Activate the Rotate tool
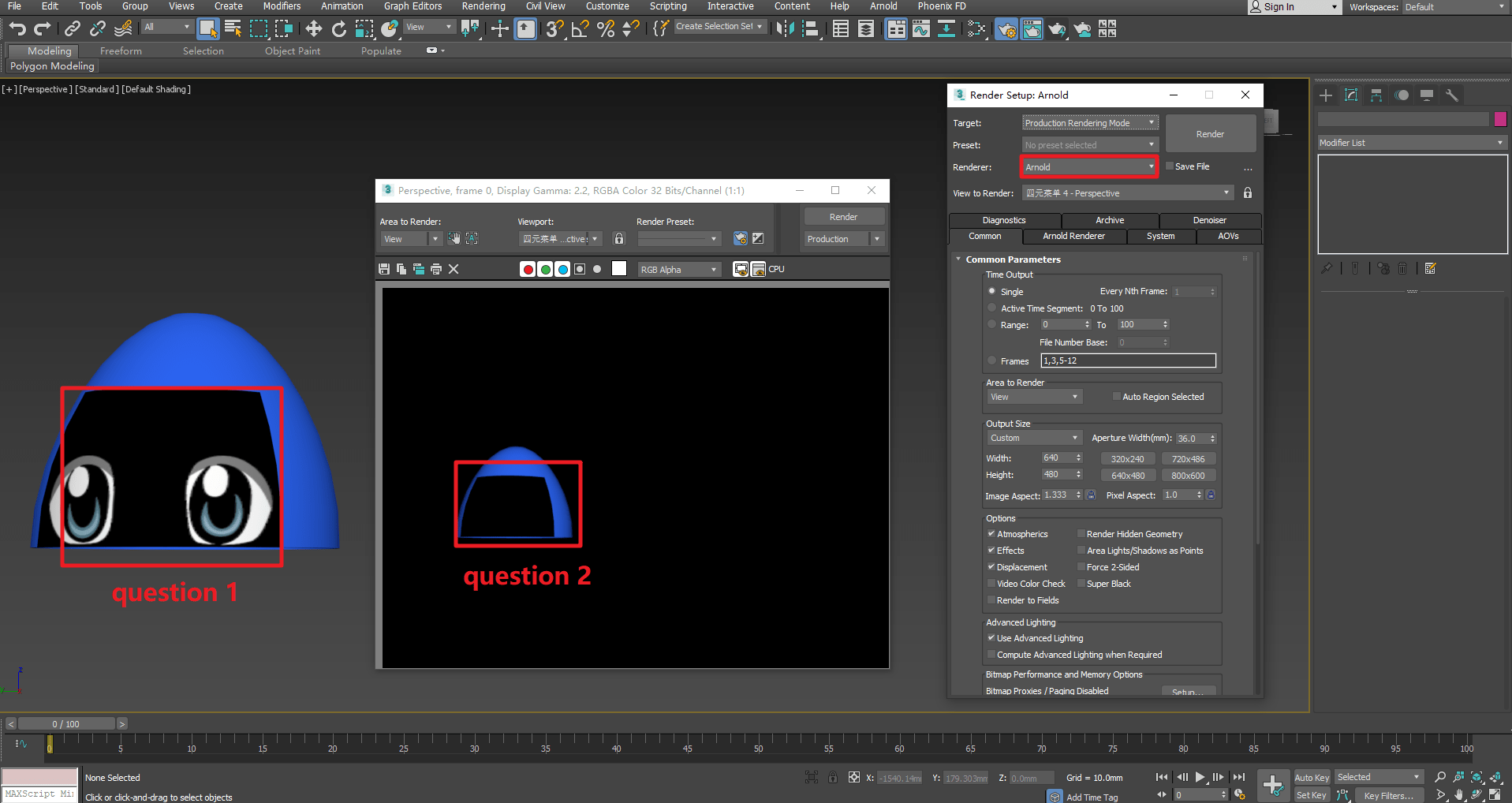The image size is (1512, 803). tap(339, 29)
